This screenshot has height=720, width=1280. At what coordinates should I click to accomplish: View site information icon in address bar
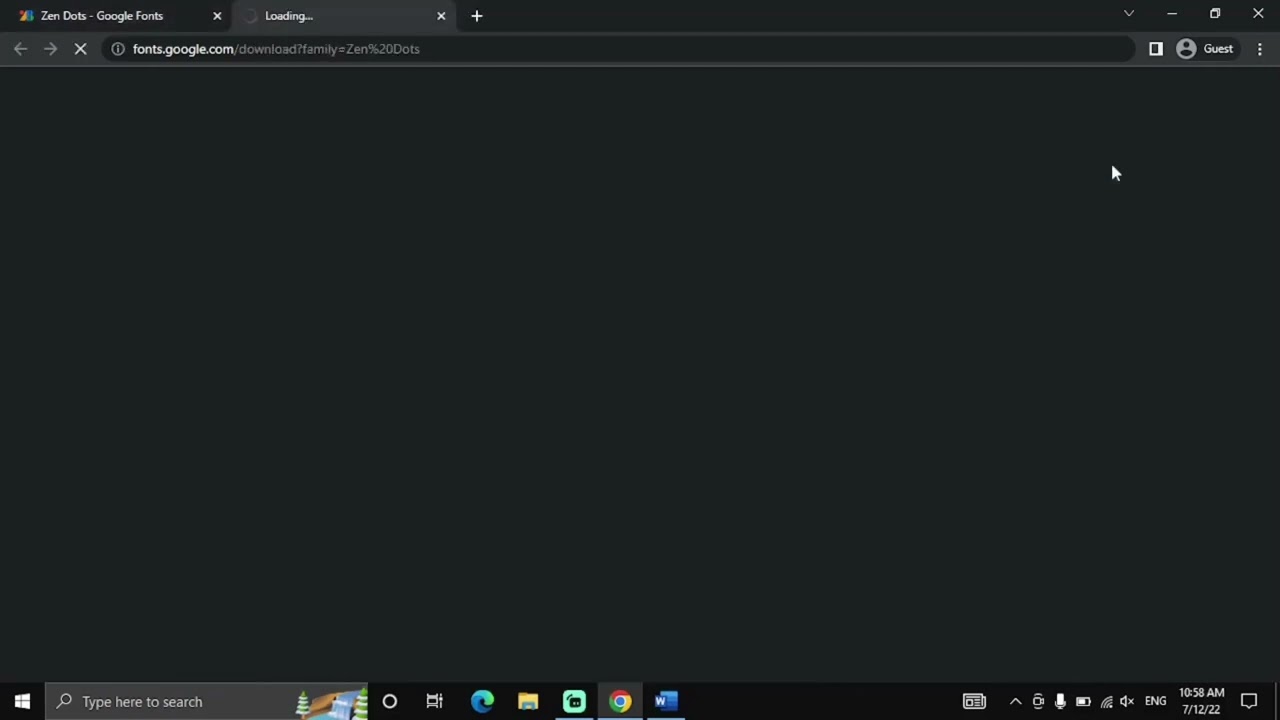click(x=118, y=49)
